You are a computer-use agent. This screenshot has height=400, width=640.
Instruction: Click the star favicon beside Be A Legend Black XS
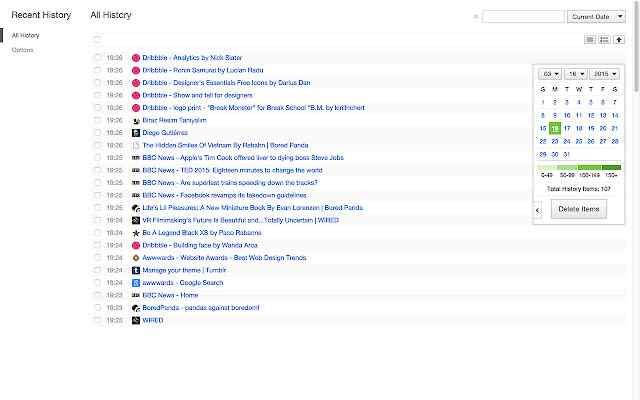pos(136,233)
